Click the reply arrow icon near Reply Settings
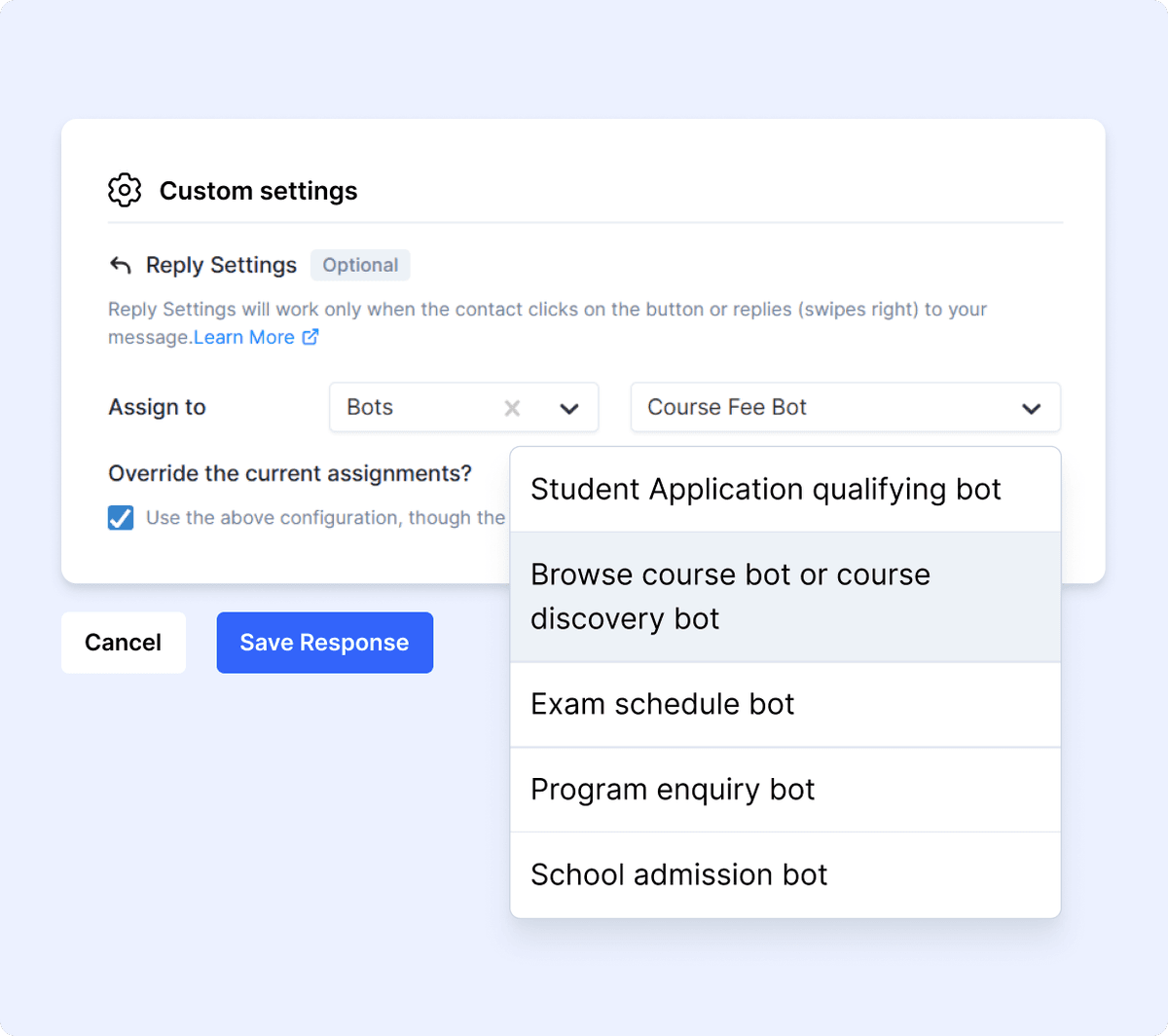The image size is (1168, 1036). (x=123, y=264)
